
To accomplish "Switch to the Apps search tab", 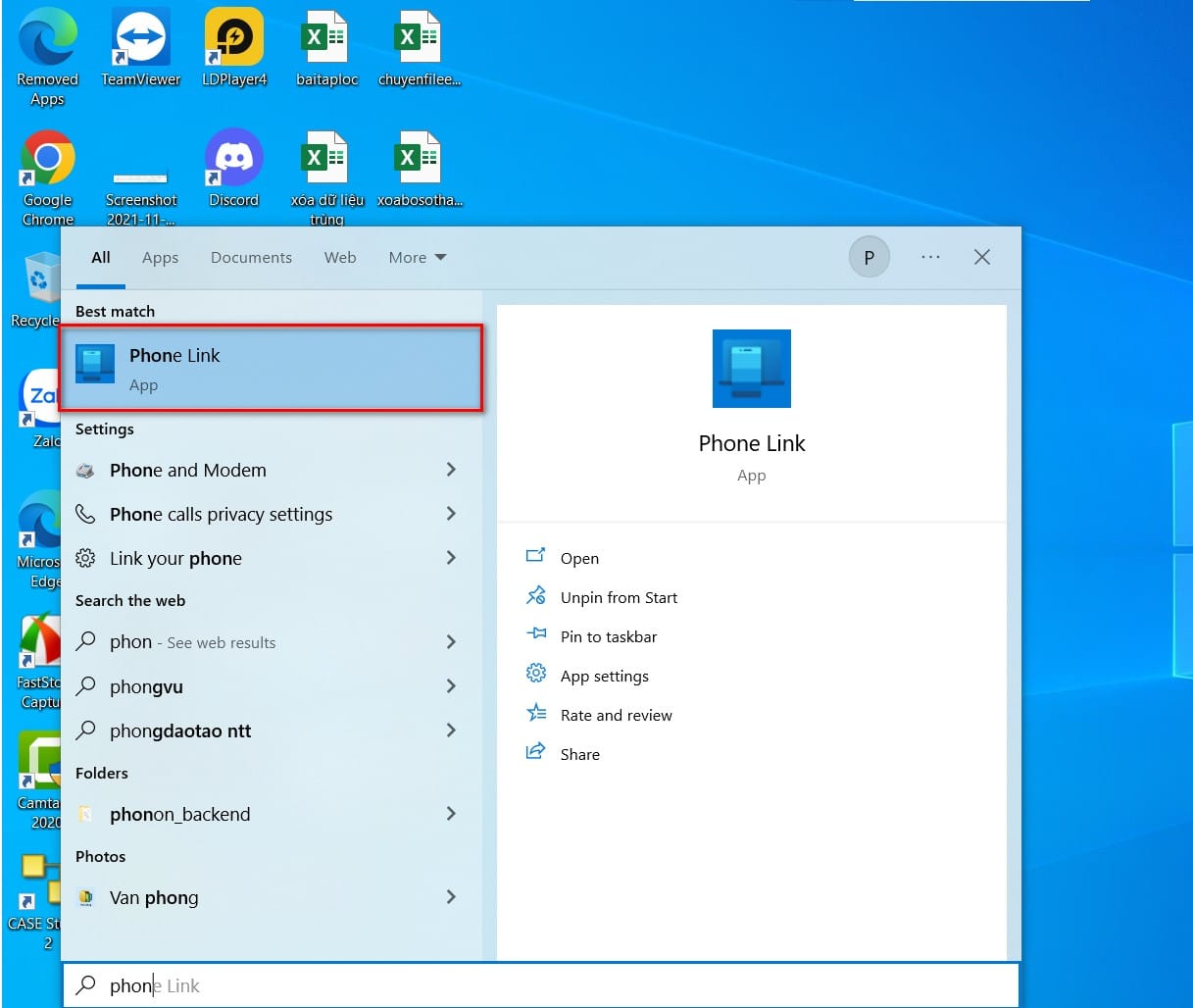I will tap(160, 258).
